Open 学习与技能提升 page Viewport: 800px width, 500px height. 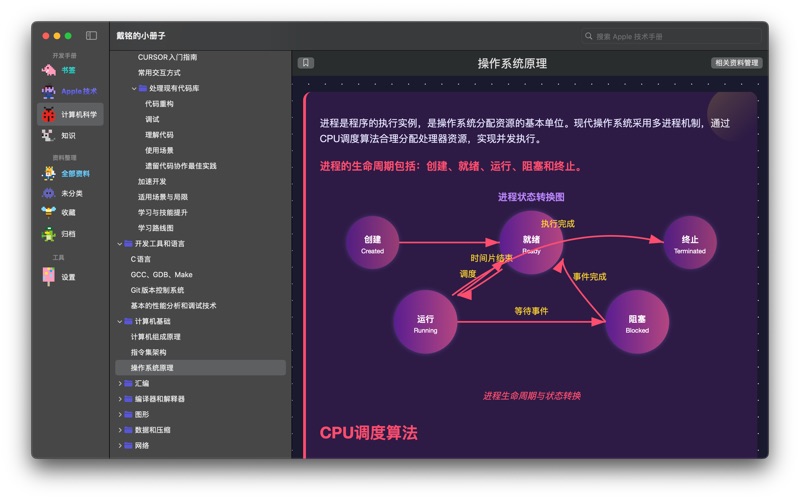[162, 212]
